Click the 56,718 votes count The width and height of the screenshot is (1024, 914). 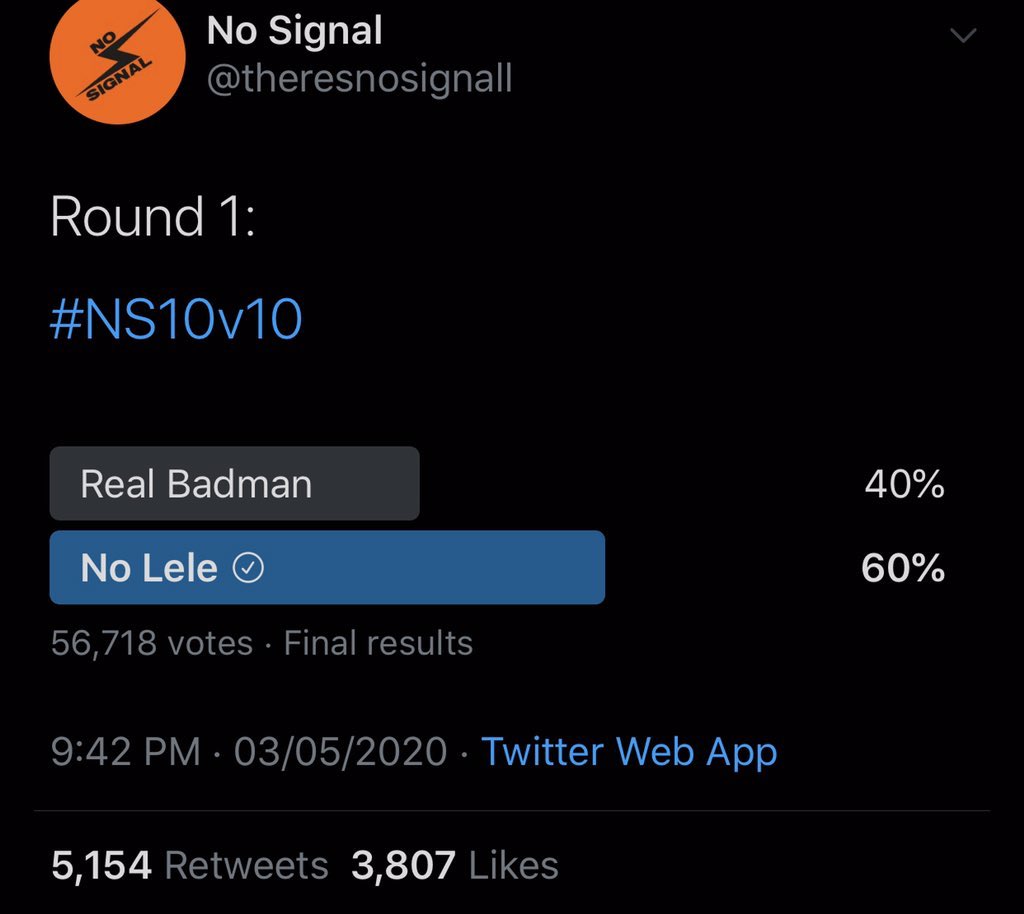point(151,643)
